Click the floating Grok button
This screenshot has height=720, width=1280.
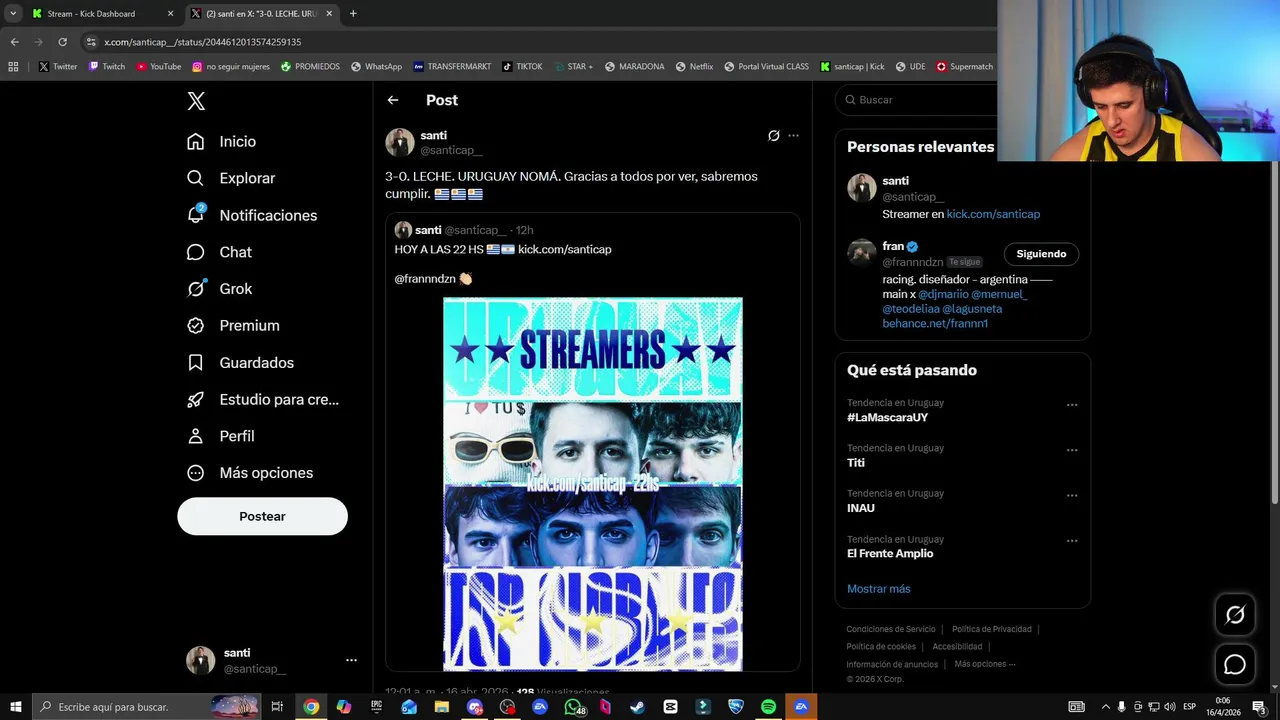pyautogui.click(x=1235, y=615)
